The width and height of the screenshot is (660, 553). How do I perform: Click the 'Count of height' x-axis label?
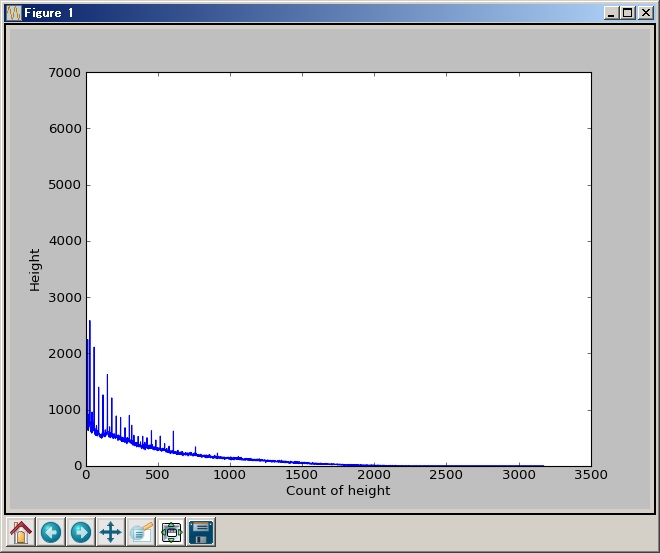[338, 491]
